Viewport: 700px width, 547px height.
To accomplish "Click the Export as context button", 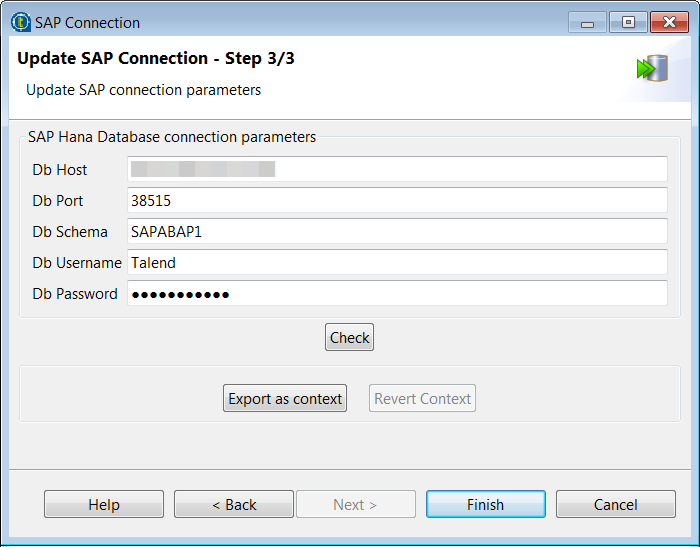I will pyautogui.click(x=285, y=399).
